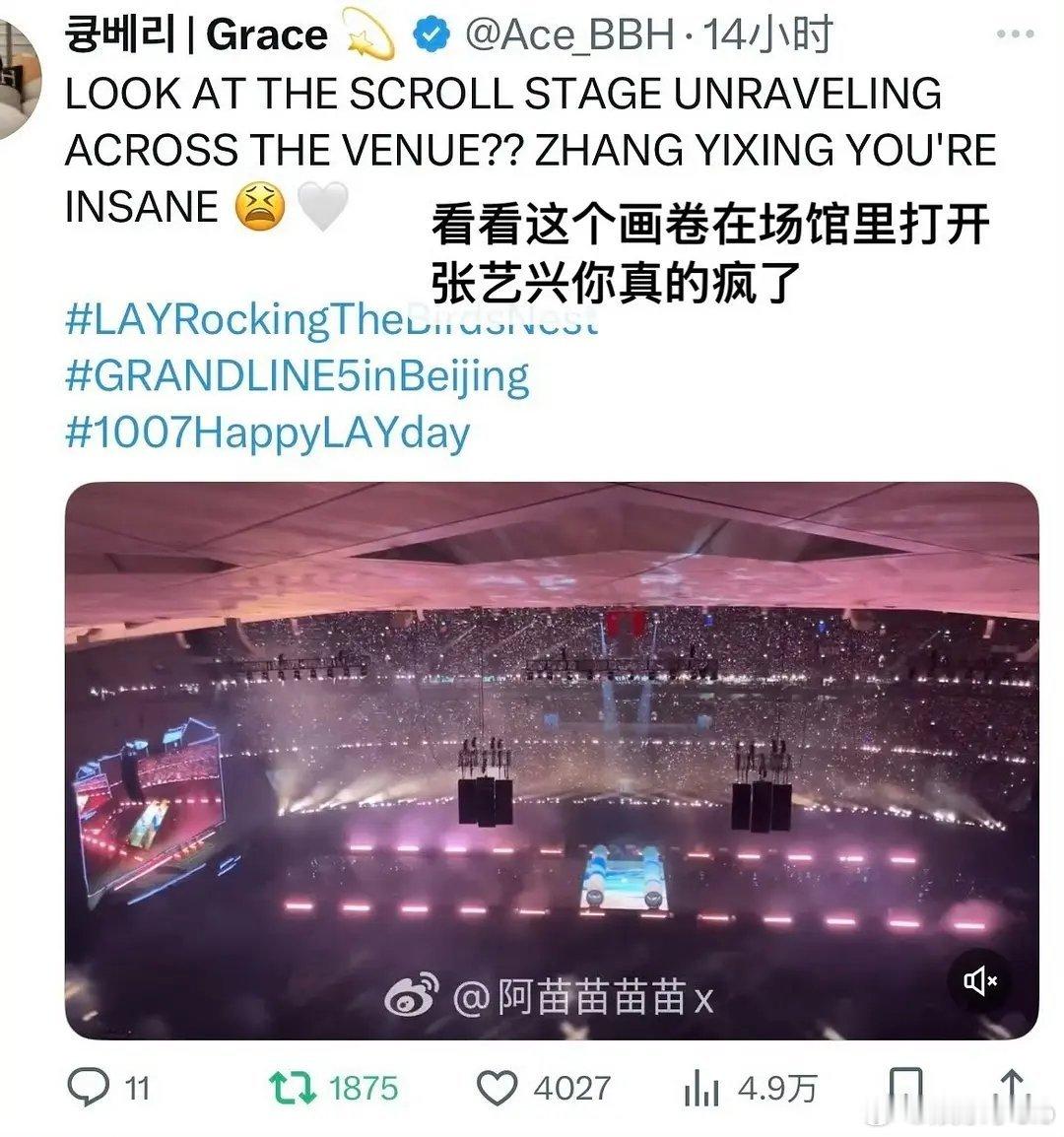Screen dimensions: 1064x1137
Task: Click the 4.9万 view count
Action: tap(776, 1089)
